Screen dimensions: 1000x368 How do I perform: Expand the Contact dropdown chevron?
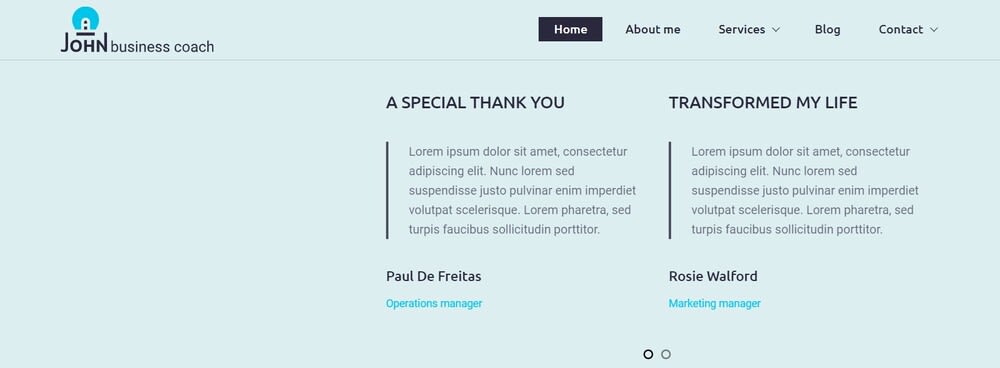934,29
